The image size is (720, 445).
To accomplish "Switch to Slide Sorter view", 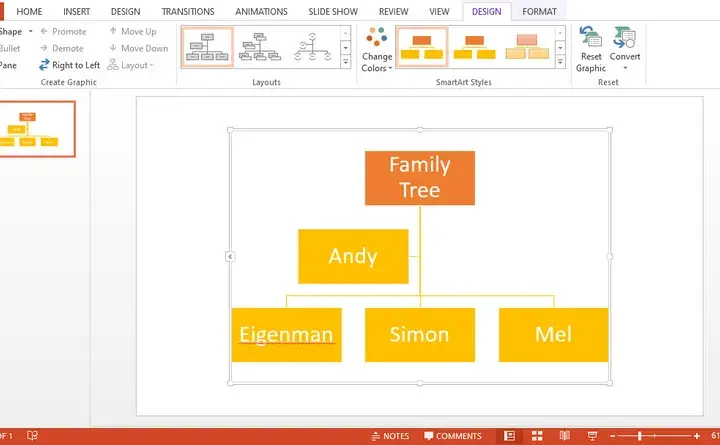I will 537,436.
